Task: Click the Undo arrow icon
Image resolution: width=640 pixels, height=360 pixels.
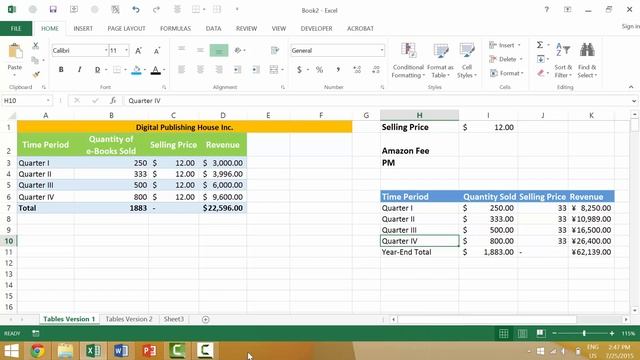Action: (x=136, y=9)
